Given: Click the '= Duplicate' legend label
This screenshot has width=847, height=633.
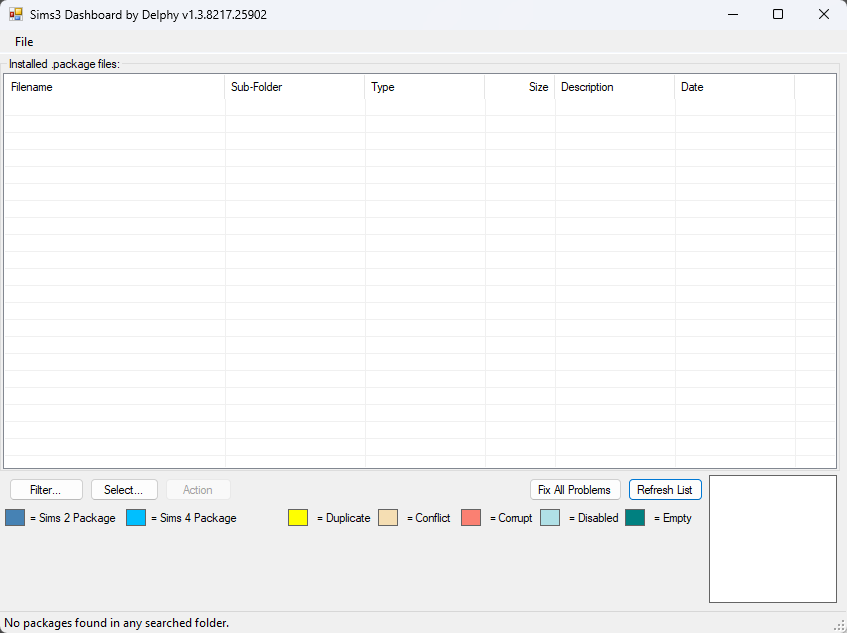Looking at the screenshot, I should 344,518.
